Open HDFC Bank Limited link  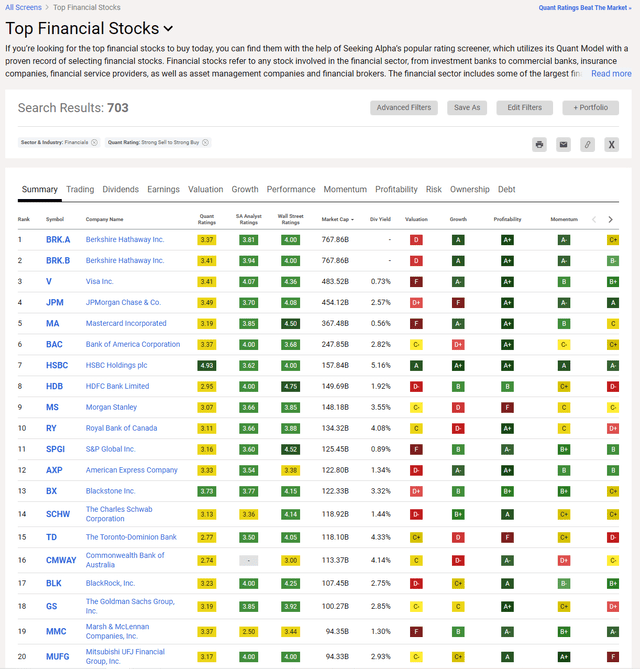(117, 386)
